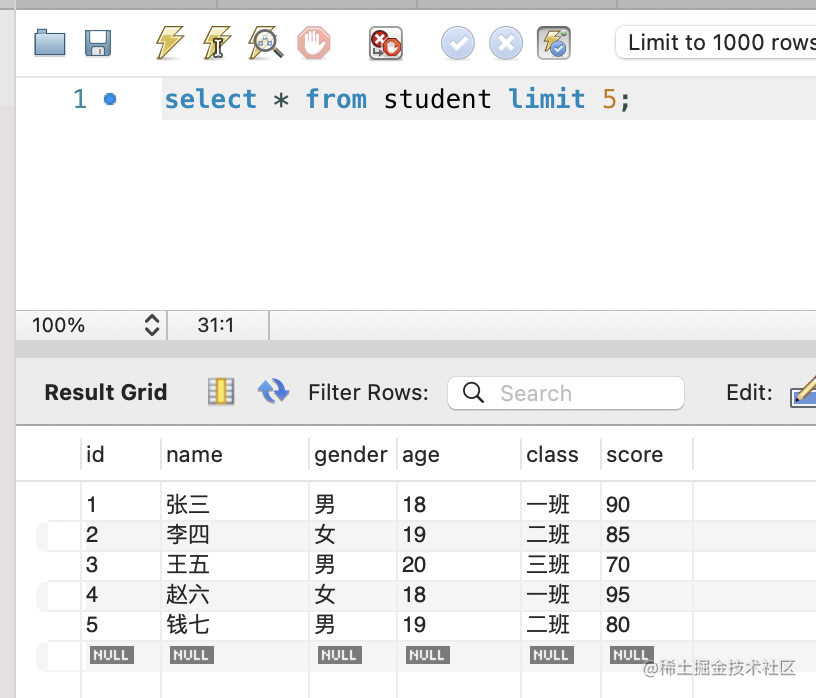Click the id cell 4
The height and width of the screenshot is (698, 816).
tap(92, 594)
